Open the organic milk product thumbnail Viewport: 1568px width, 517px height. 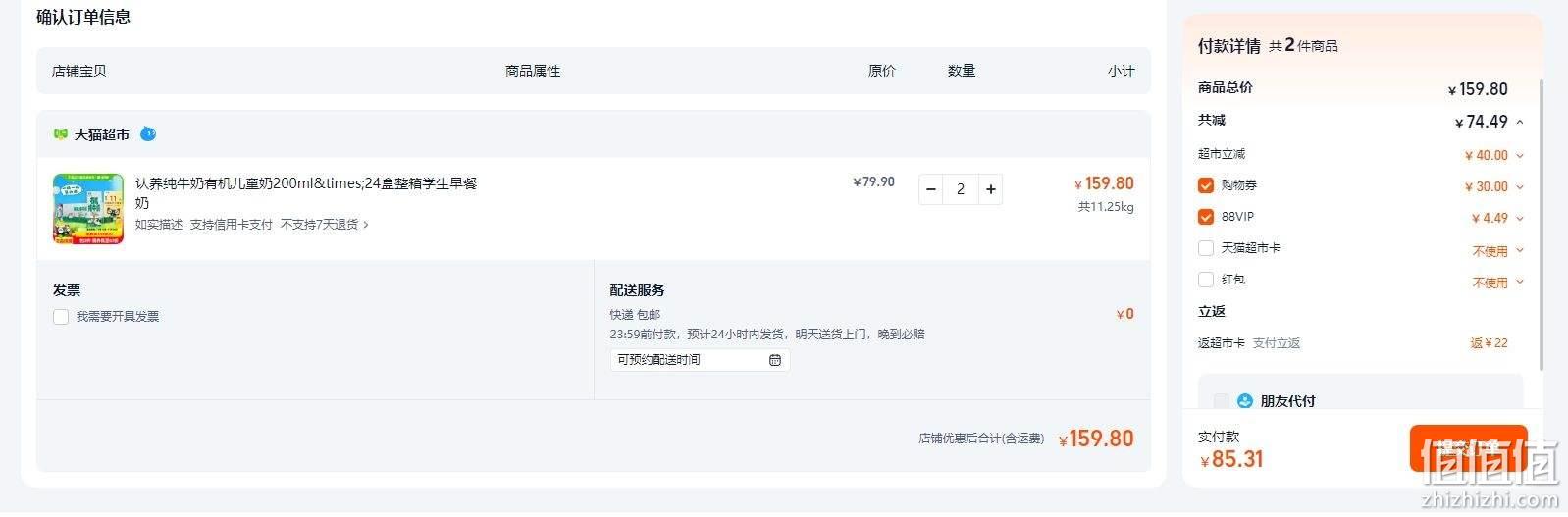click(x=88, y=208)
